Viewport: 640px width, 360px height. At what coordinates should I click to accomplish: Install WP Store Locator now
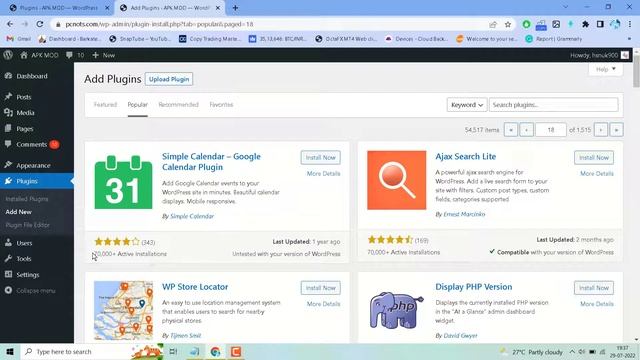320,288
